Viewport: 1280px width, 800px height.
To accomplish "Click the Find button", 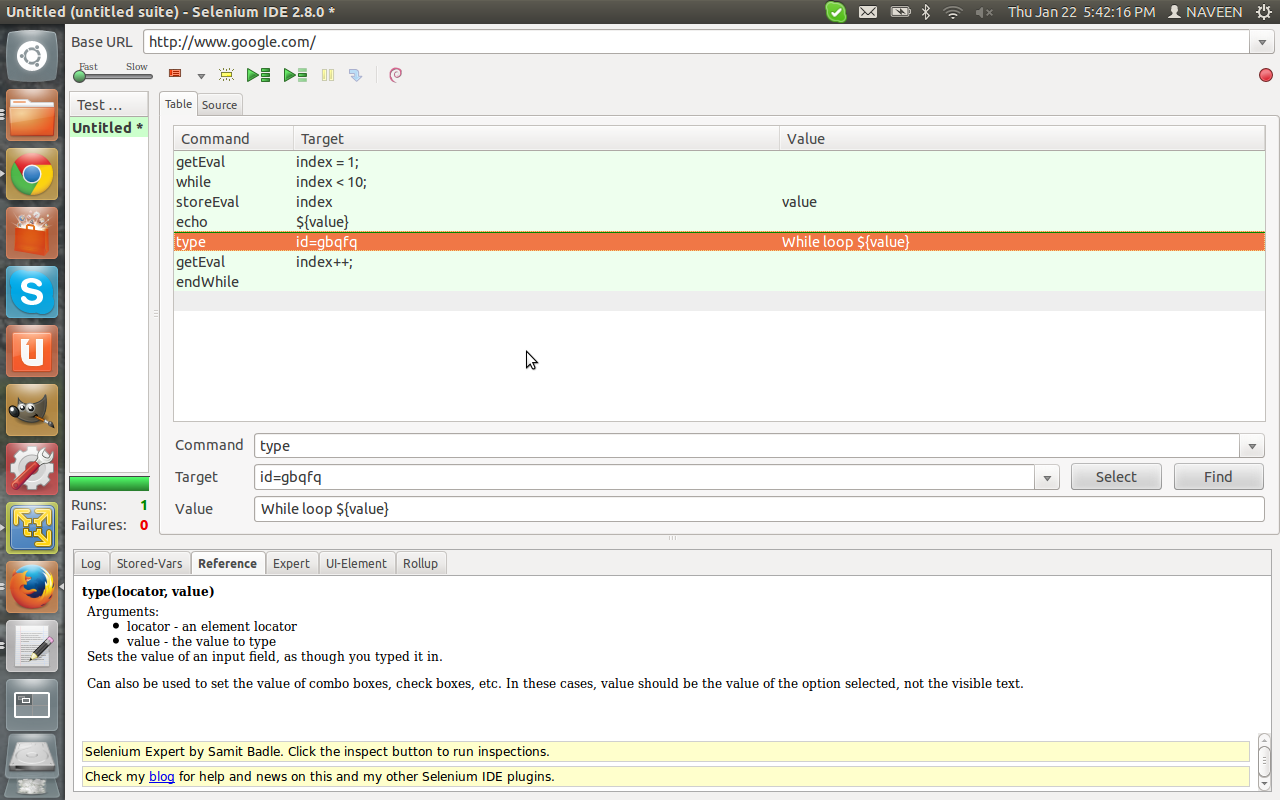I will tap(1218, 477).
